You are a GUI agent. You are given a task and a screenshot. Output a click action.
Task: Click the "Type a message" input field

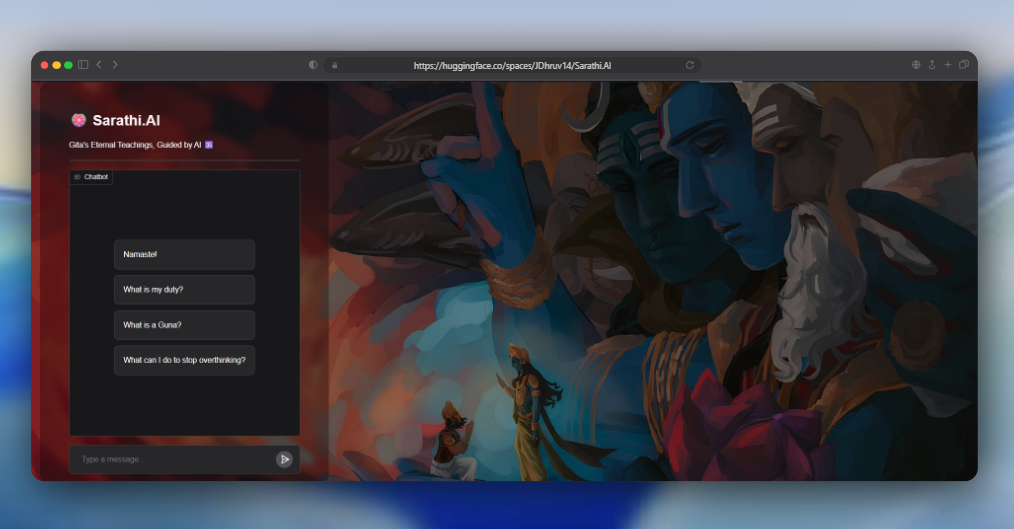pos(170,459)
